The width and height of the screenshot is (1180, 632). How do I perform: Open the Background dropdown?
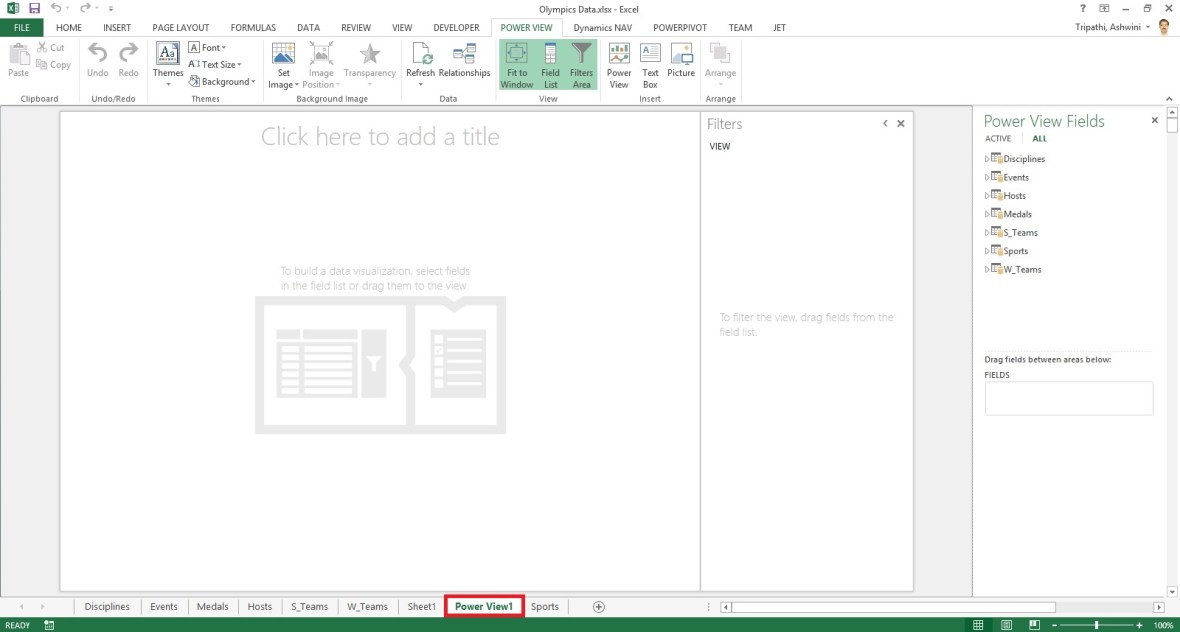222,81
